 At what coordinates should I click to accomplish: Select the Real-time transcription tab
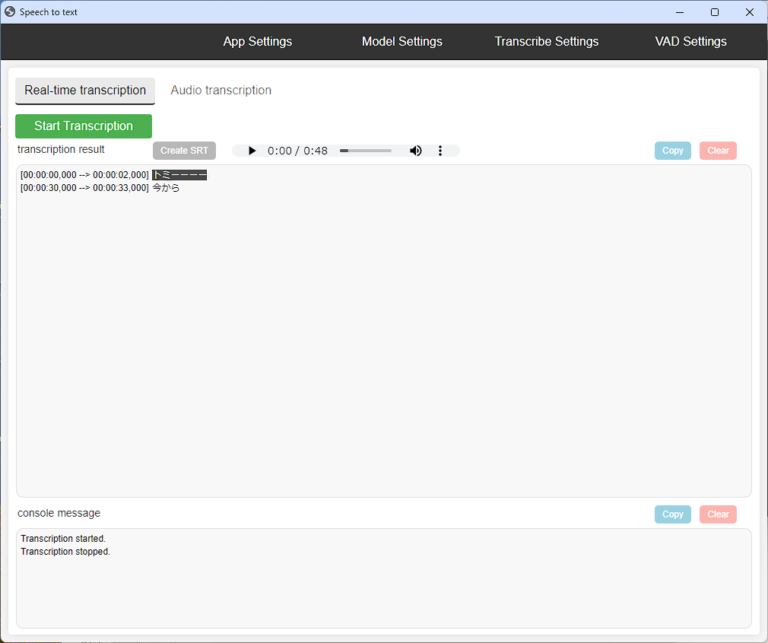click(x=85, y=90)
